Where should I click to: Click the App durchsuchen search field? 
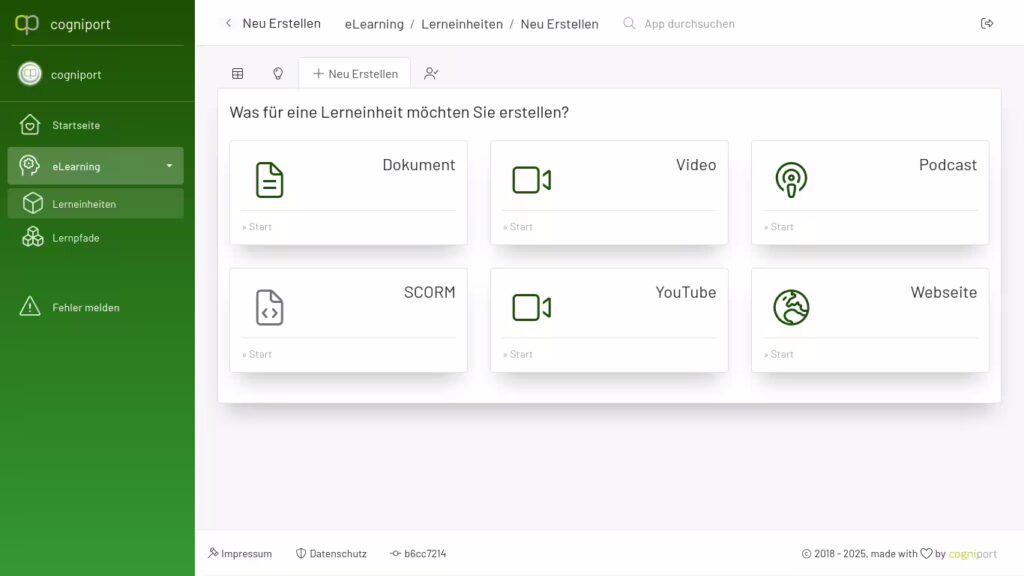(689, 23)
